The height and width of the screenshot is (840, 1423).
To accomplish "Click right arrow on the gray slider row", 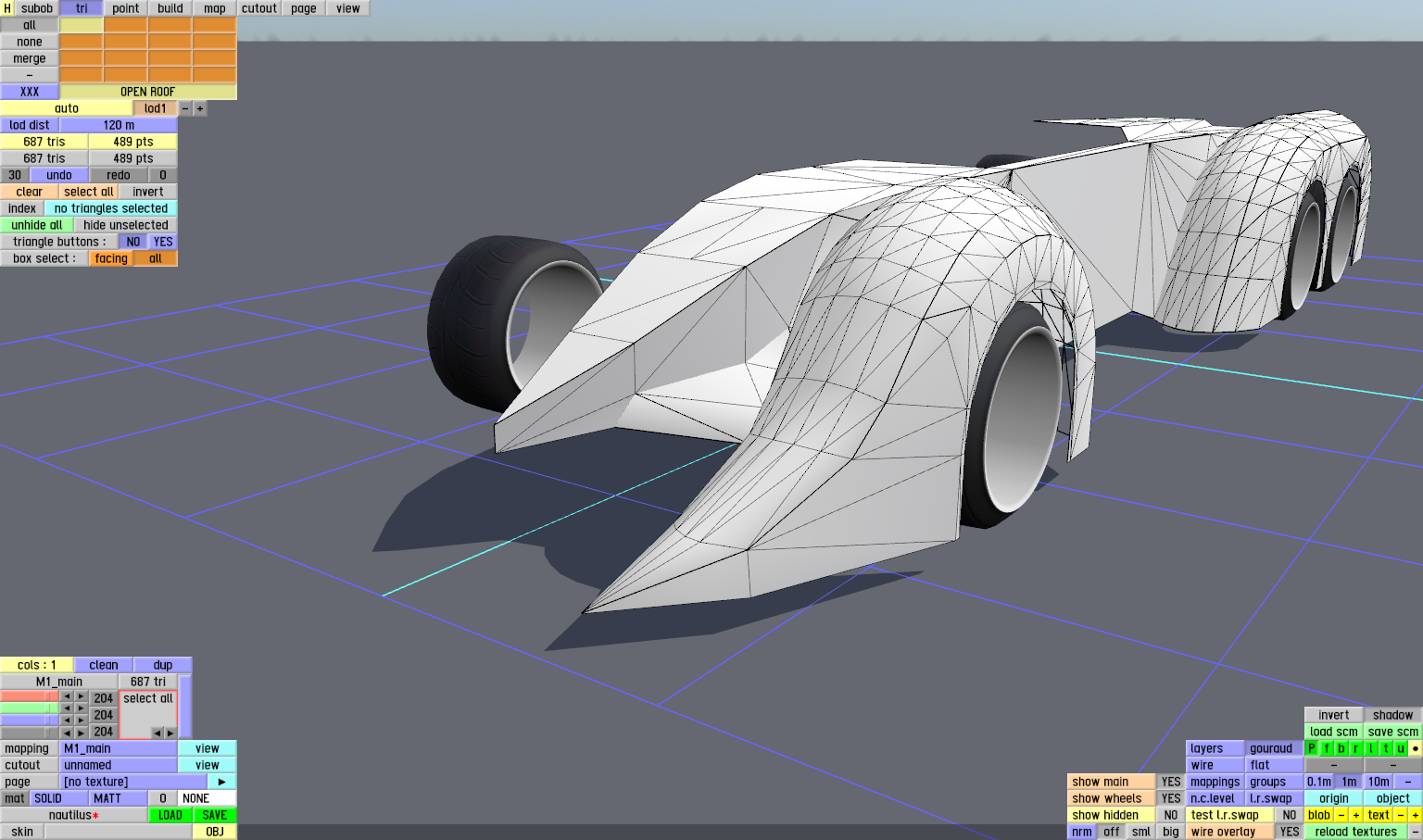I will (x=81, y=733).
